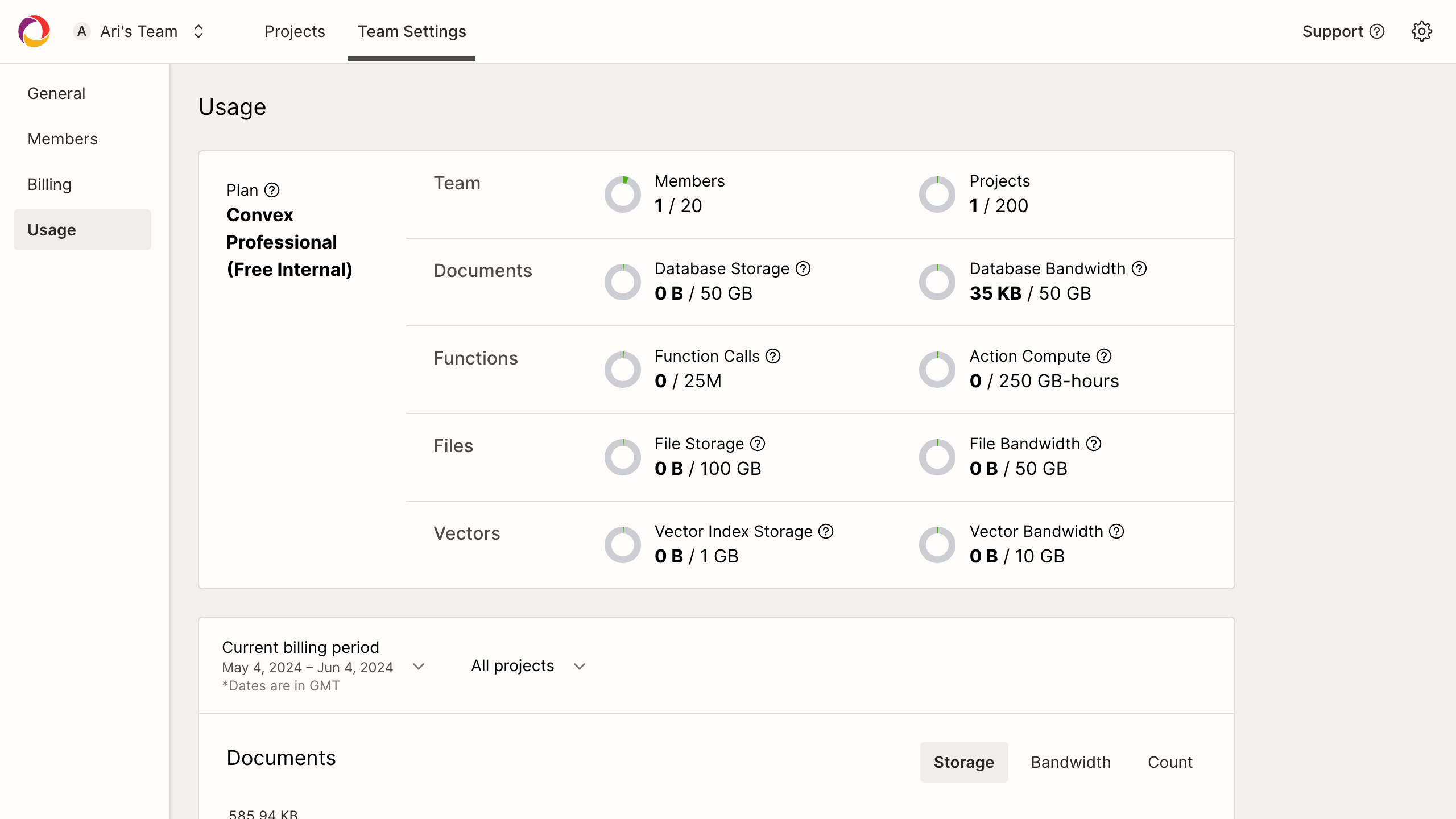This screenshot has width=1456, height=819.
Task: Click the "Ari's Team" team name
Action: click(139, 31)
